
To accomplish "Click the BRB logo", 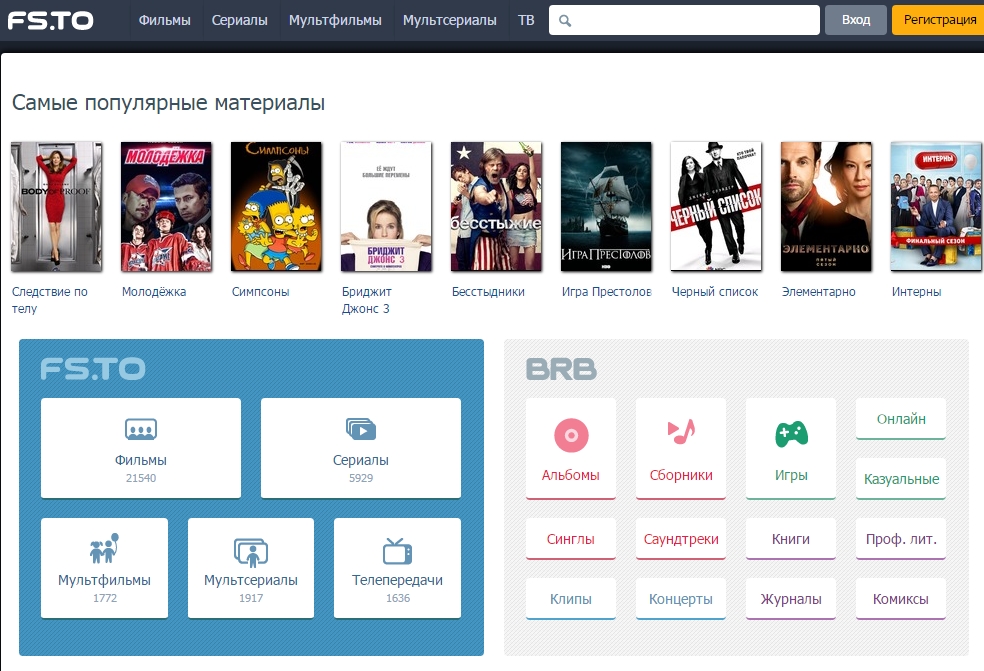I will pyautogui.click(x=561, y=369).
